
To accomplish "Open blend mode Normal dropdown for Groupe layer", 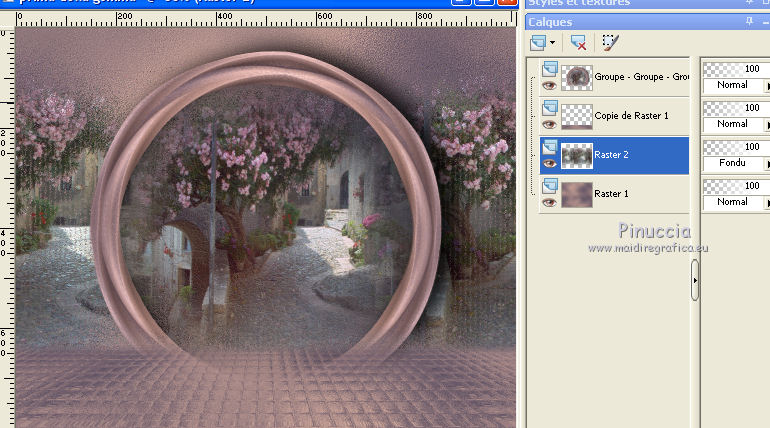I will (736, 85).
